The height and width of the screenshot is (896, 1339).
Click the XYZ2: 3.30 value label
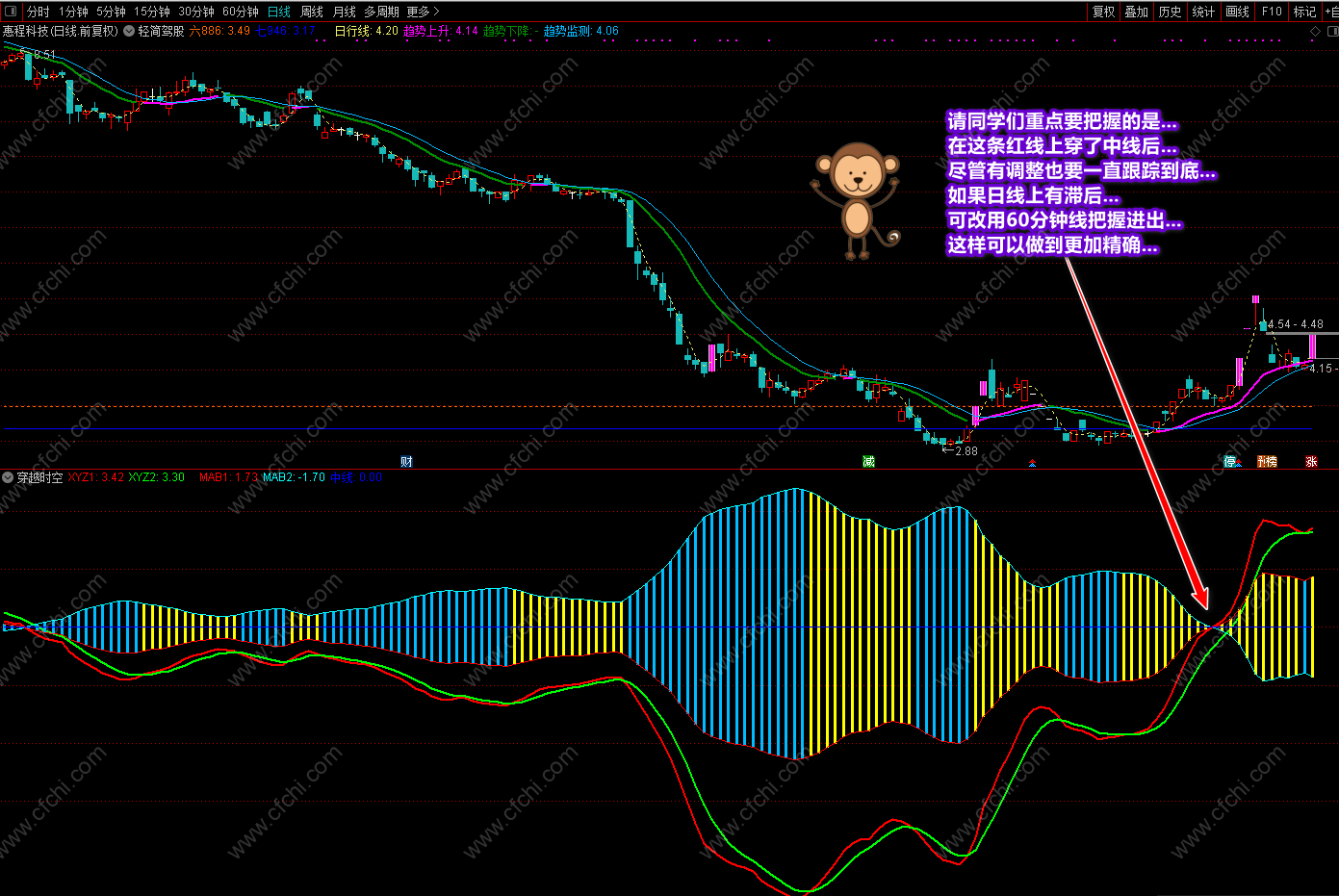(x=157, y=477)
